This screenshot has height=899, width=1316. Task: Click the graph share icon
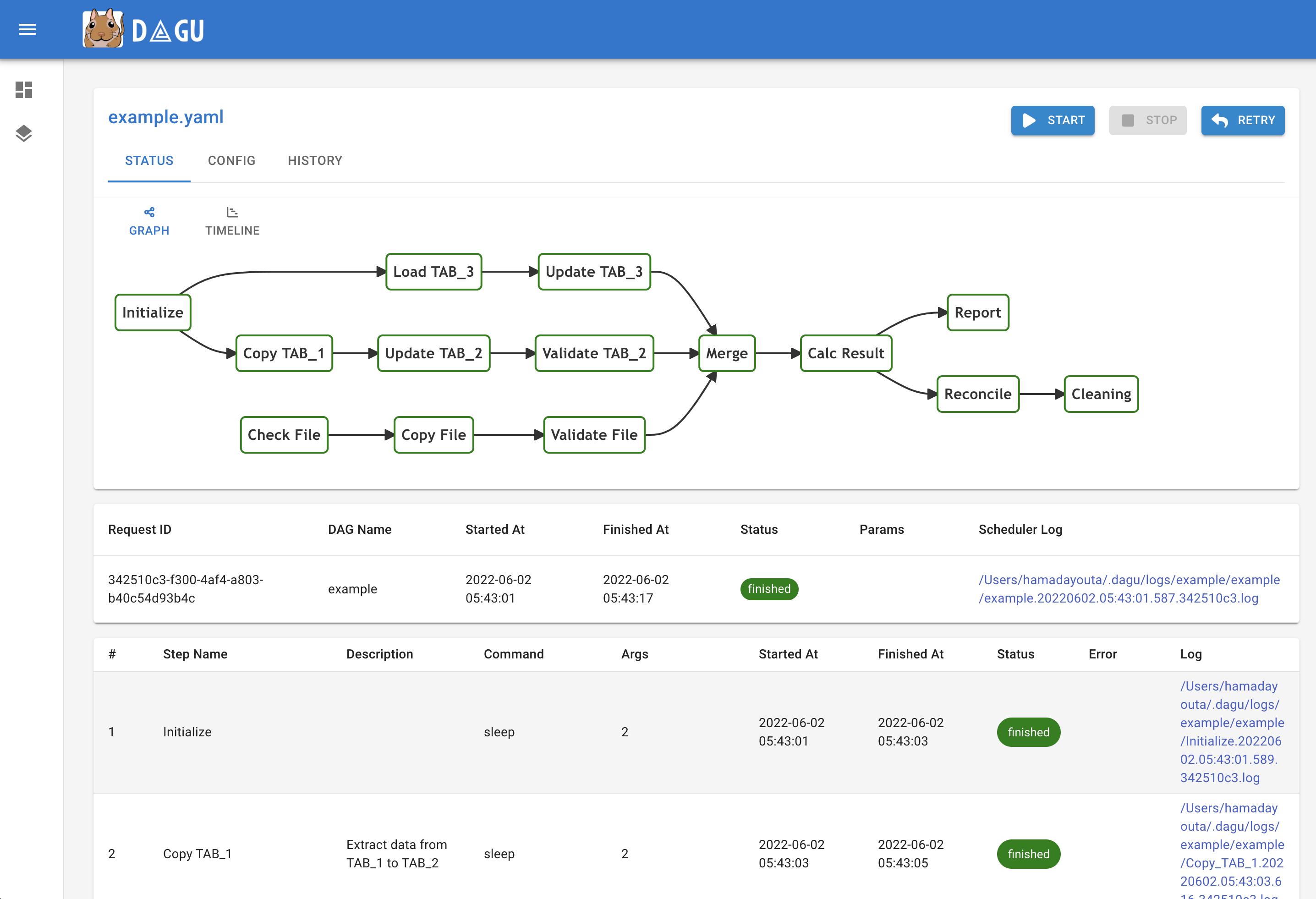149,212
